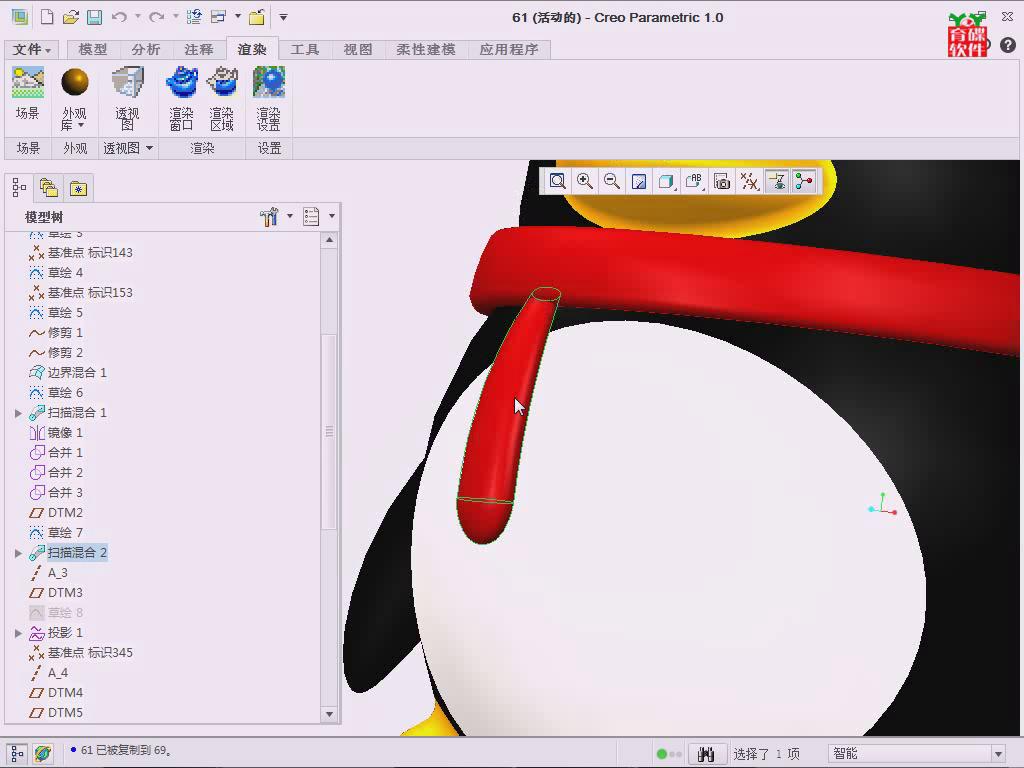The height and width of the screenshot is (768, 1024).
Task: Zoom in using the graphics toolbar
Action: [584, 181]
